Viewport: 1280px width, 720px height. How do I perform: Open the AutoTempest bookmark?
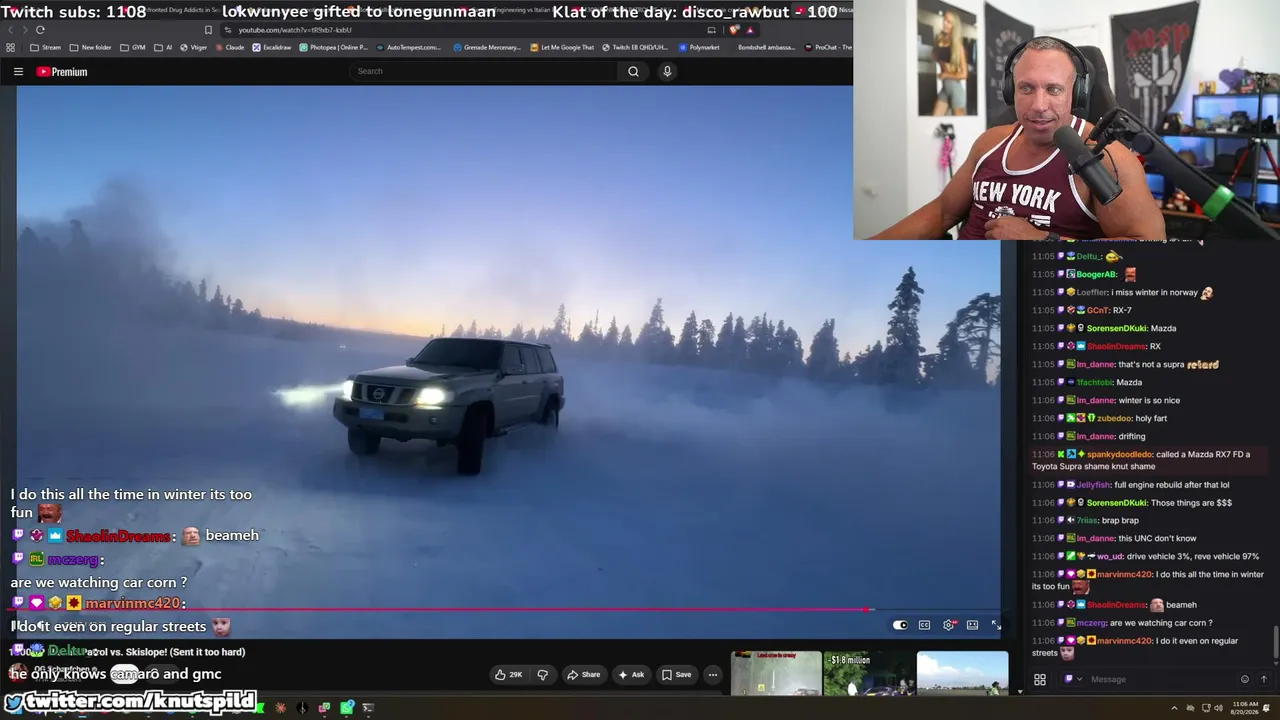click(408, 47)
